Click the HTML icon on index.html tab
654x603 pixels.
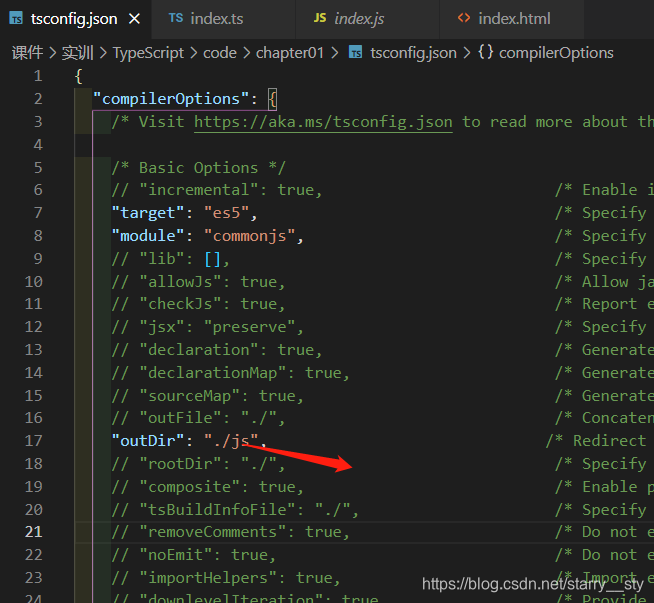tap(464, 18)
